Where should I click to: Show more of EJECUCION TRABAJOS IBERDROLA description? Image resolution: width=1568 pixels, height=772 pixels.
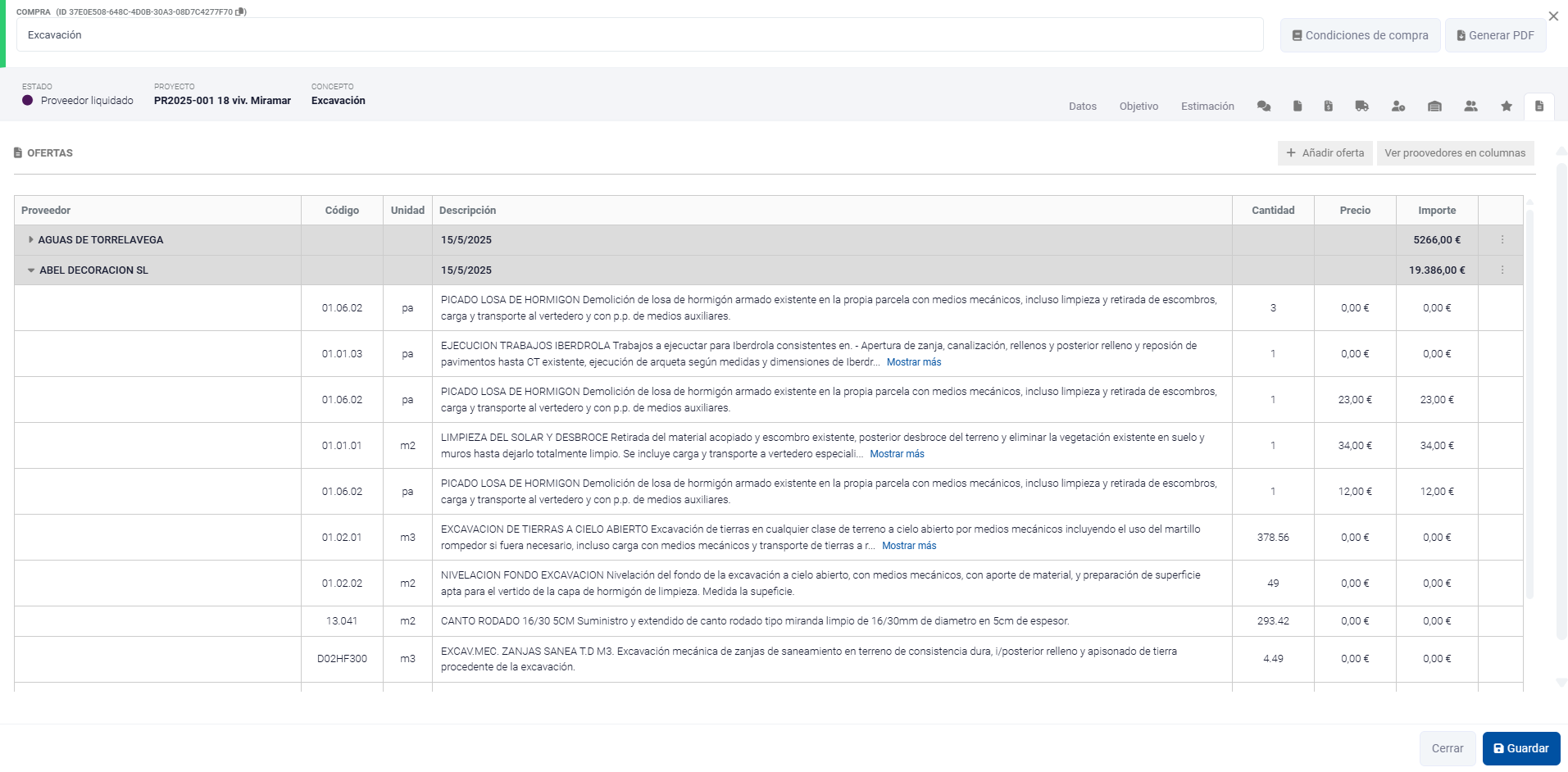[913, 362]
